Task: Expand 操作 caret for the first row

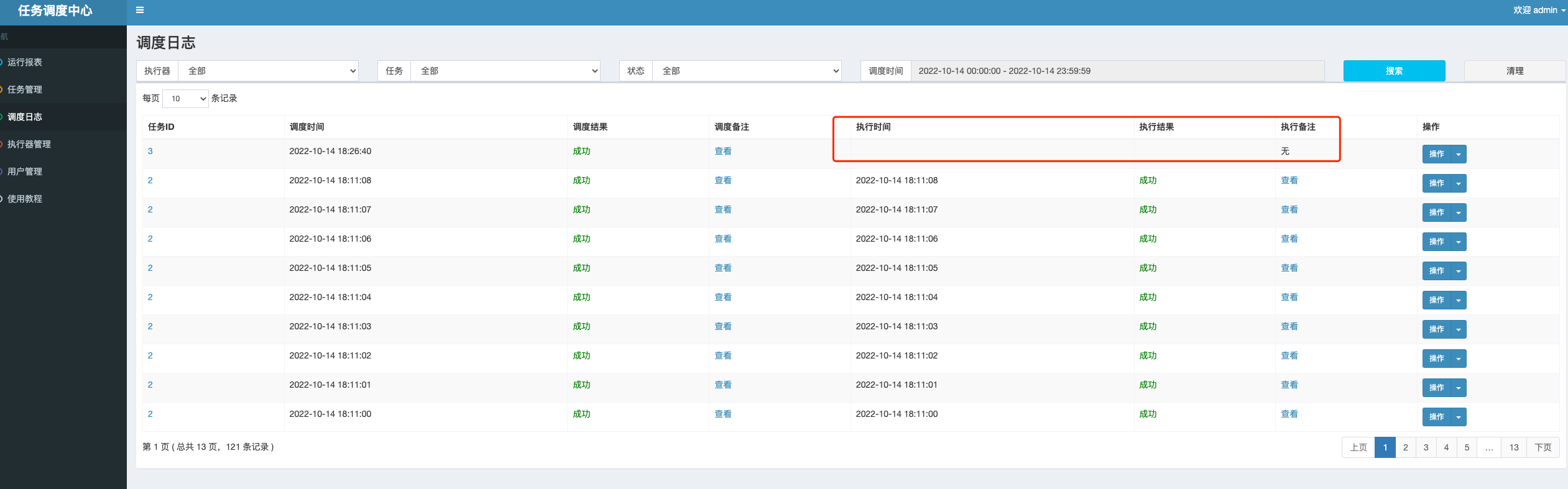Action: pyautogui.click(x=1459, y=154)
